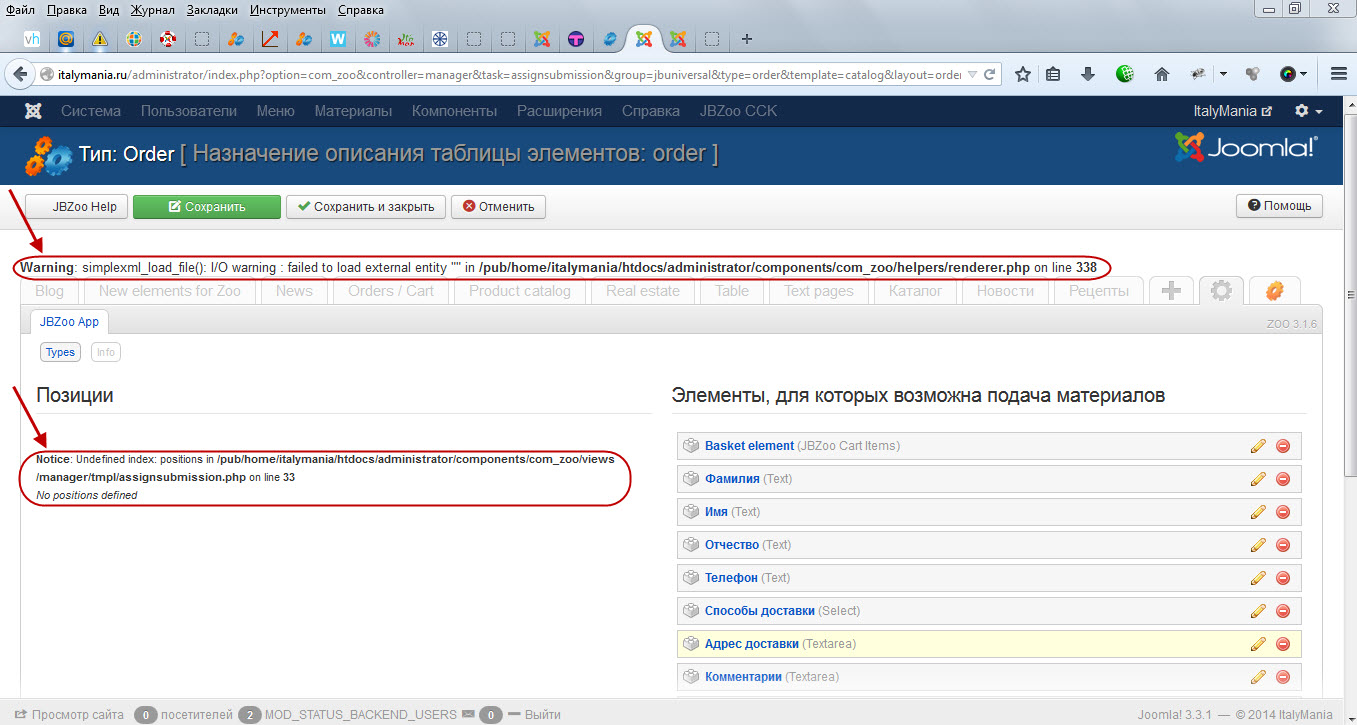The image size is (1357, 725).
Task: Click the red remove icon for Телефон
Action: pos(1283,578)
